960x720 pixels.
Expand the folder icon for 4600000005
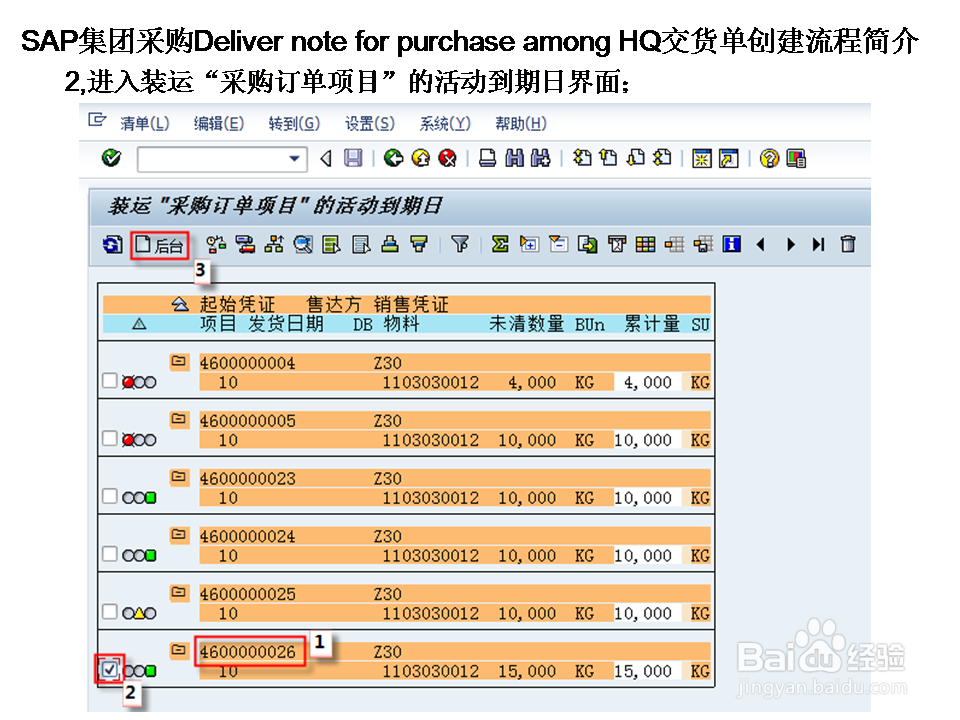click(179, 419)
